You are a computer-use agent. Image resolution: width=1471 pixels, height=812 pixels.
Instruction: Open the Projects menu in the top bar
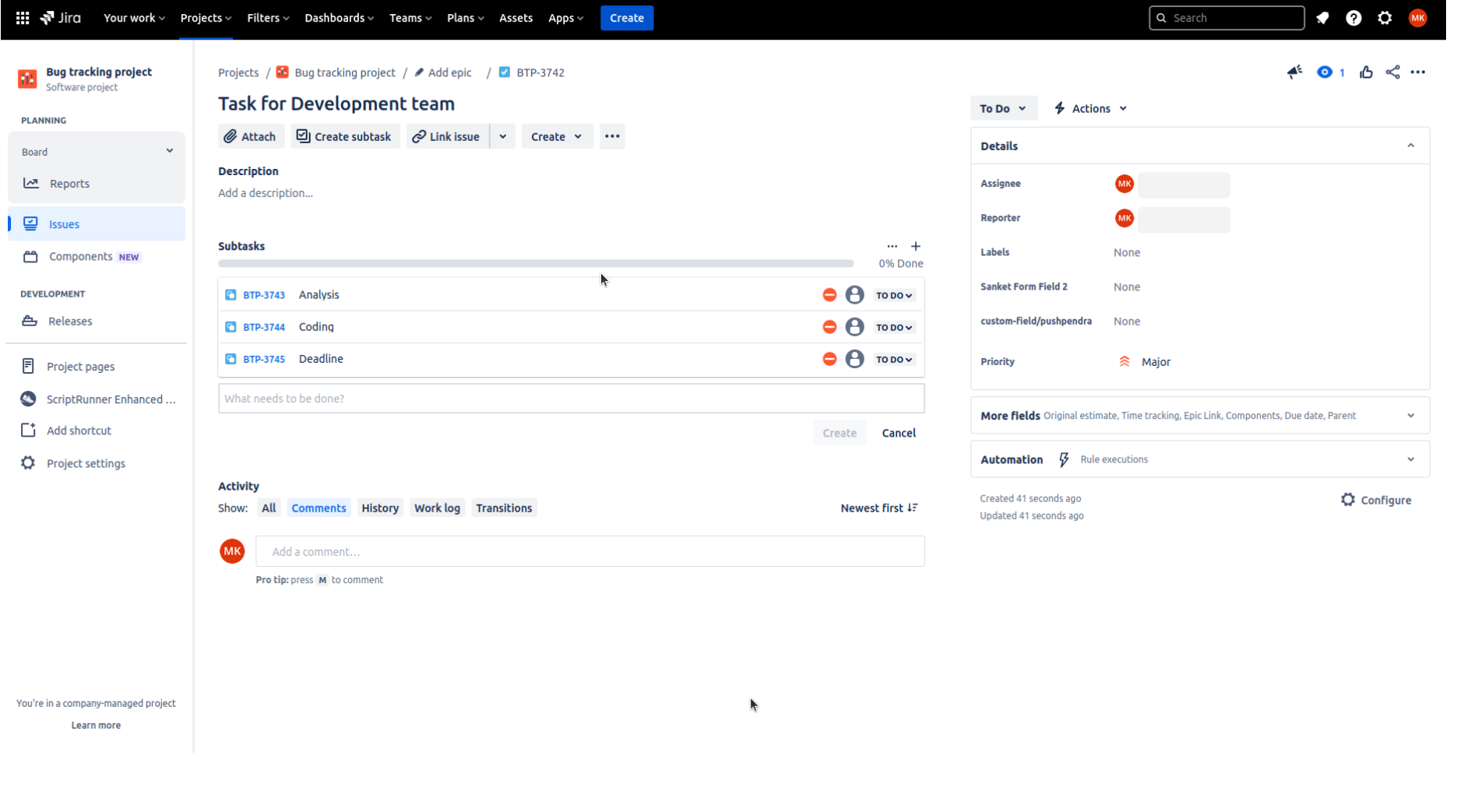205,17
